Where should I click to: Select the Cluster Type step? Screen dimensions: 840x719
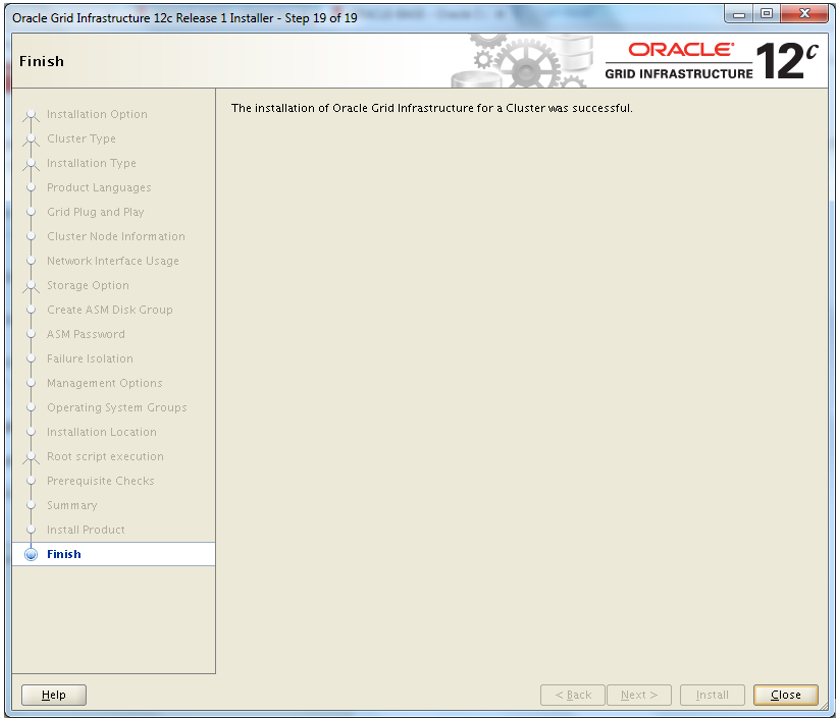click(x=81, y=139)
